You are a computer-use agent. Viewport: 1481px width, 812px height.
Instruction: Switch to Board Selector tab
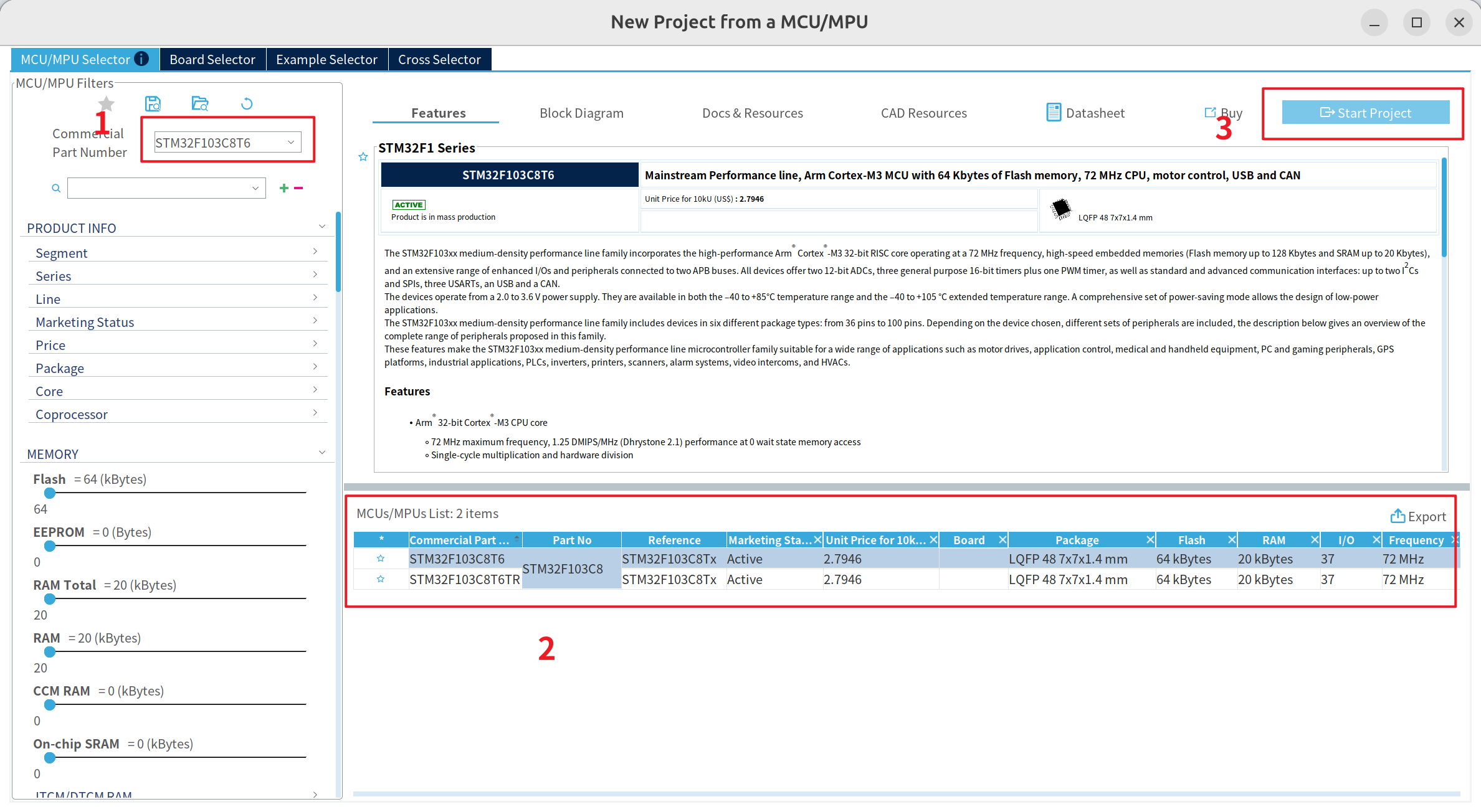coord(212,59)
